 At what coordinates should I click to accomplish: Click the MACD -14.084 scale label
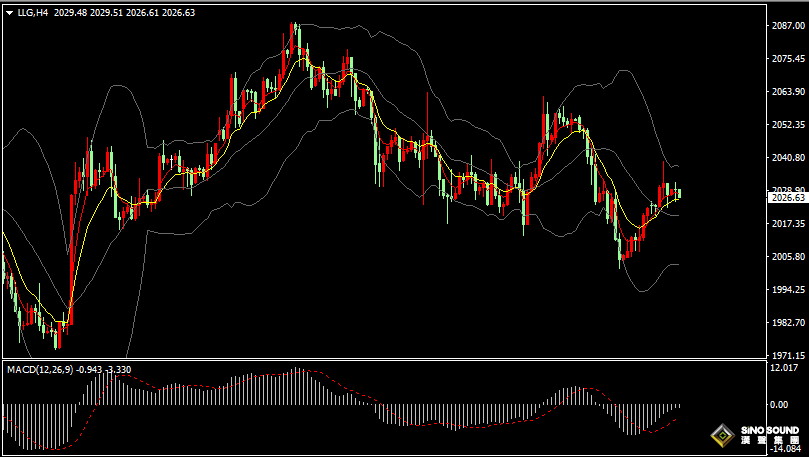[786, 449]
